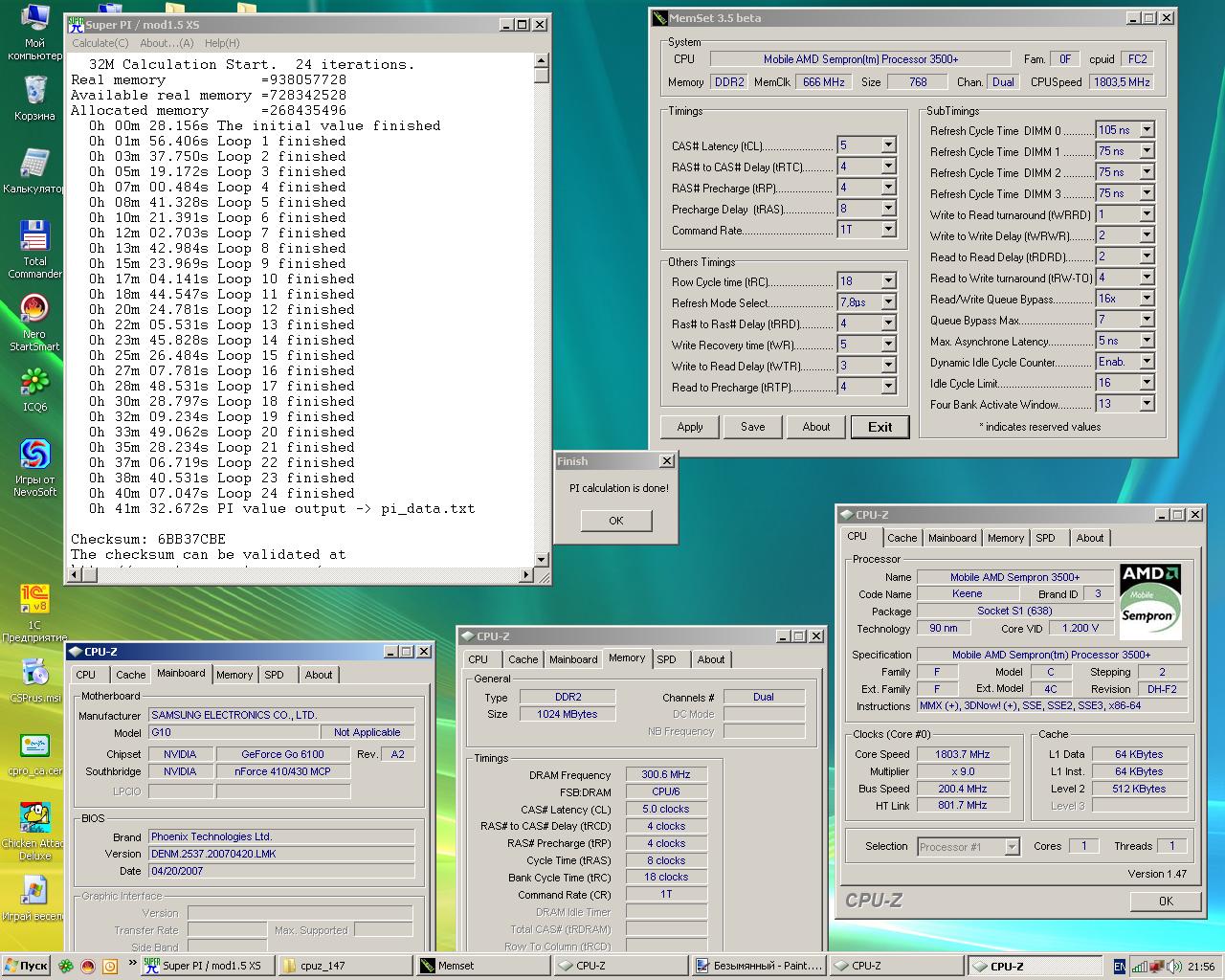Switch to cpuz_147 folder taskbar button
Screen dimensions: 1225x980
tap(345, 966)
